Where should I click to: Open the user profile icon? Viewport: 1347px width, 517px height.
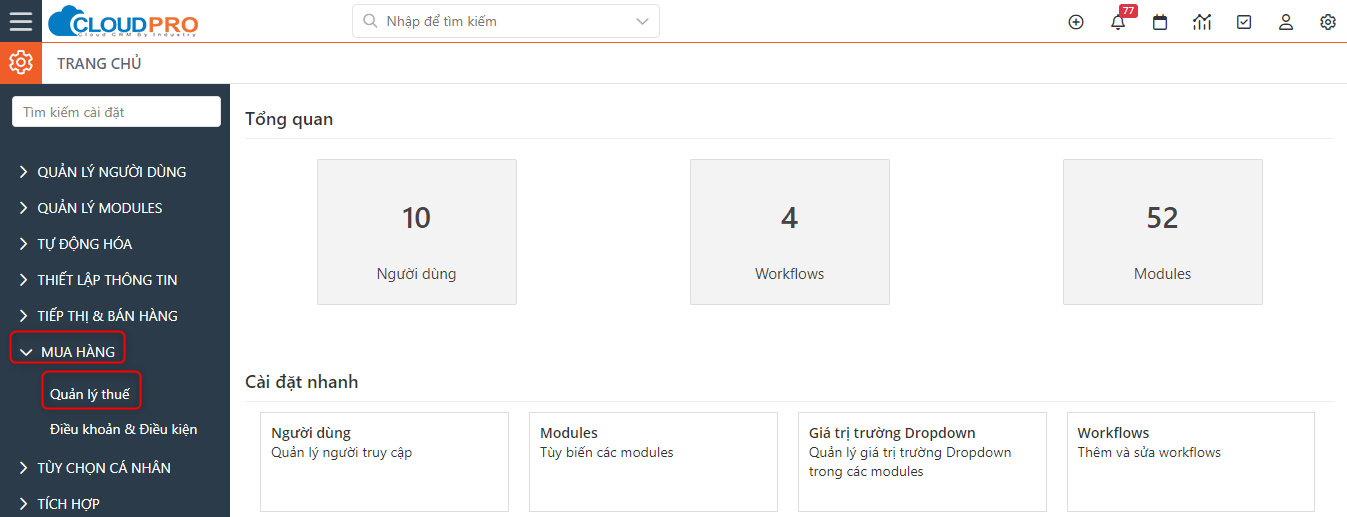pos(1286,22)
